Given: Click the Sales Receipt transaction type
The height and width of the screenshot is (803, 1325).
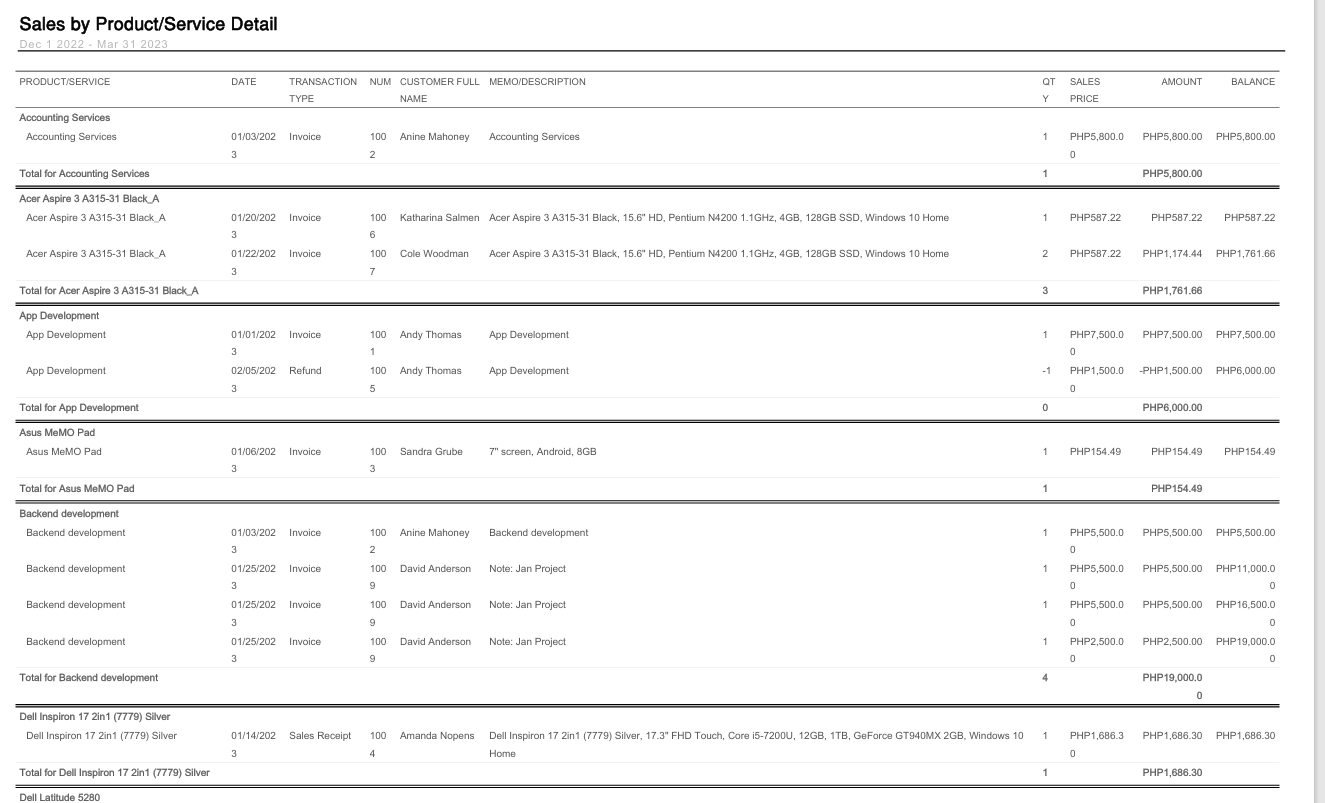Looking at the screenshot, I should pos(320,737).
